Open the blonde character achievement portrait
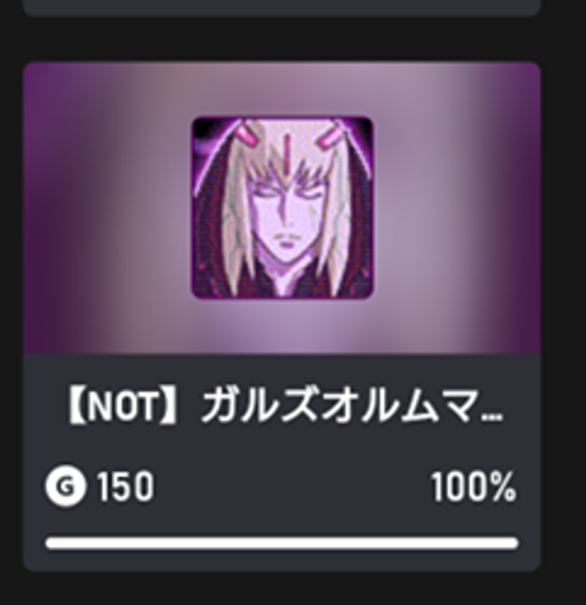This screenshot has height=605, width=586. pos(282,208)
